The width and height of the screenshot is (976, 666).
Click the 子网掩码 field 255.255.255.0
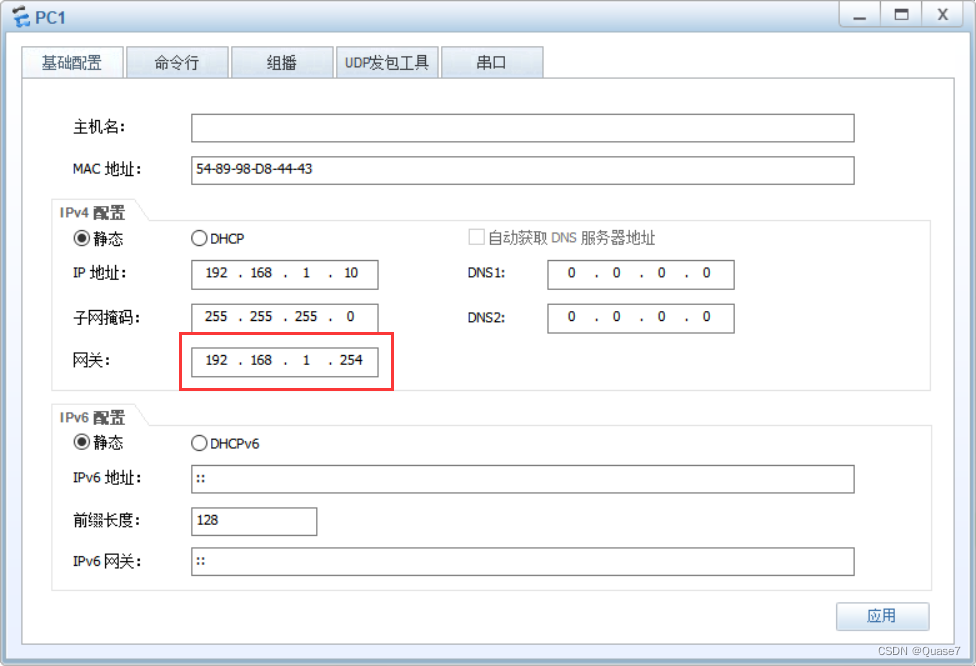[284, 318]
